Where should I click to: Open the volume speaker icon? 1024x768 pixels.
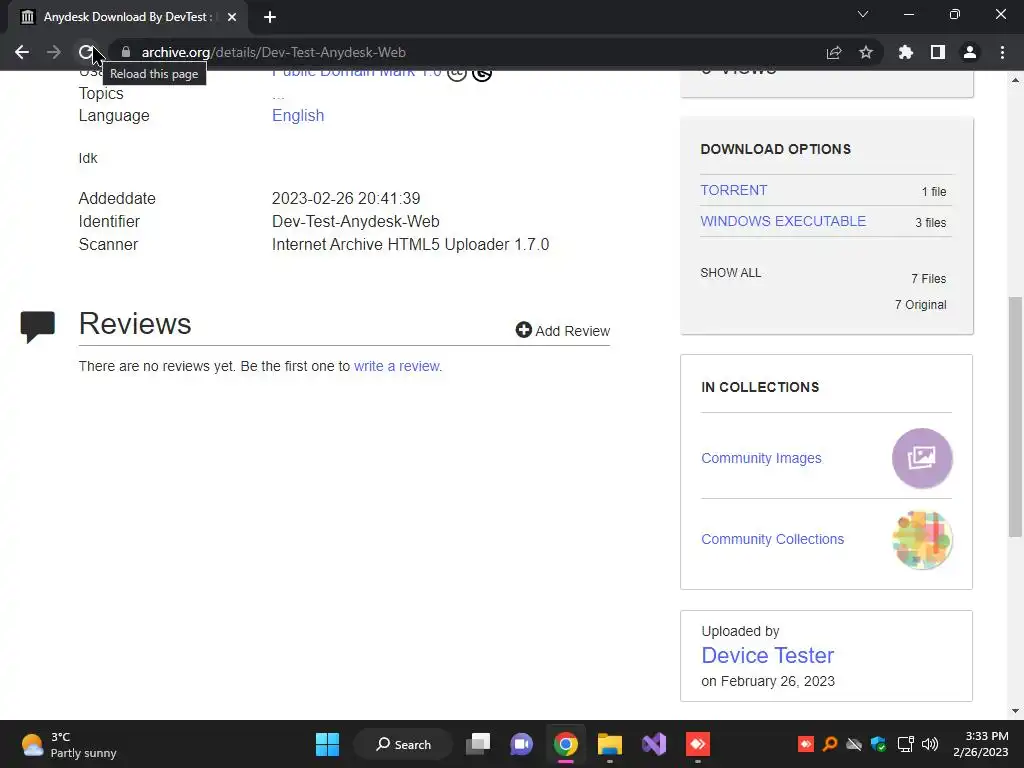[930, 744]
